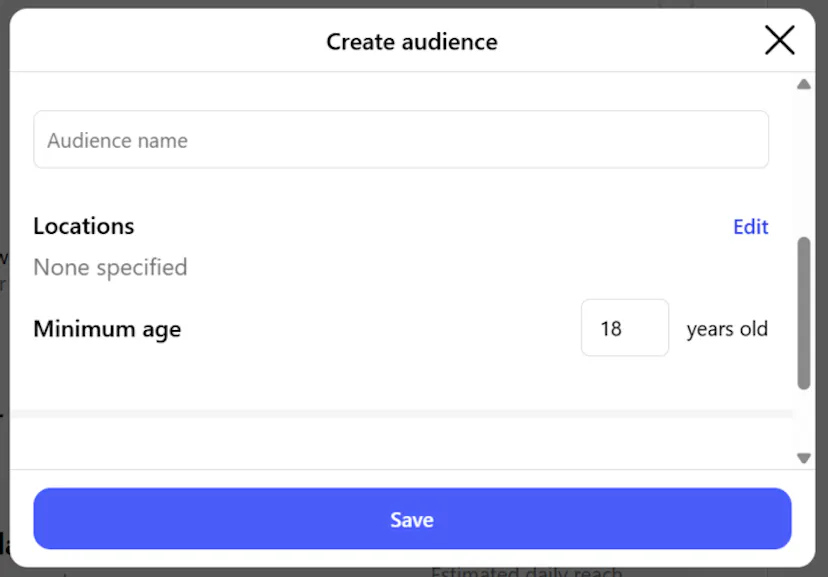Click the Create audience title text

tap(411, 42)
